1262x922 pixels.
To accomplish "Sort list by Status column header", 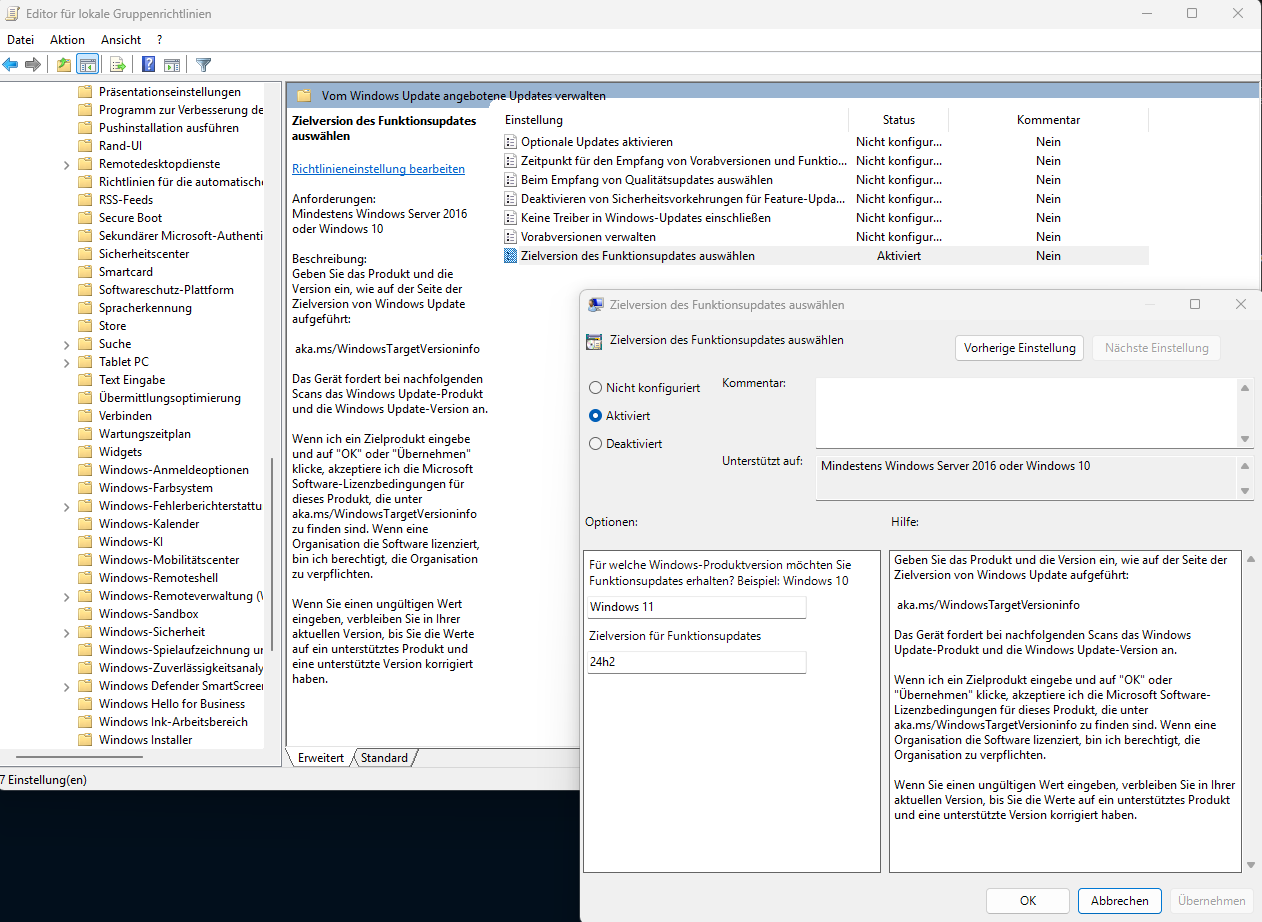I will point(899,120).
